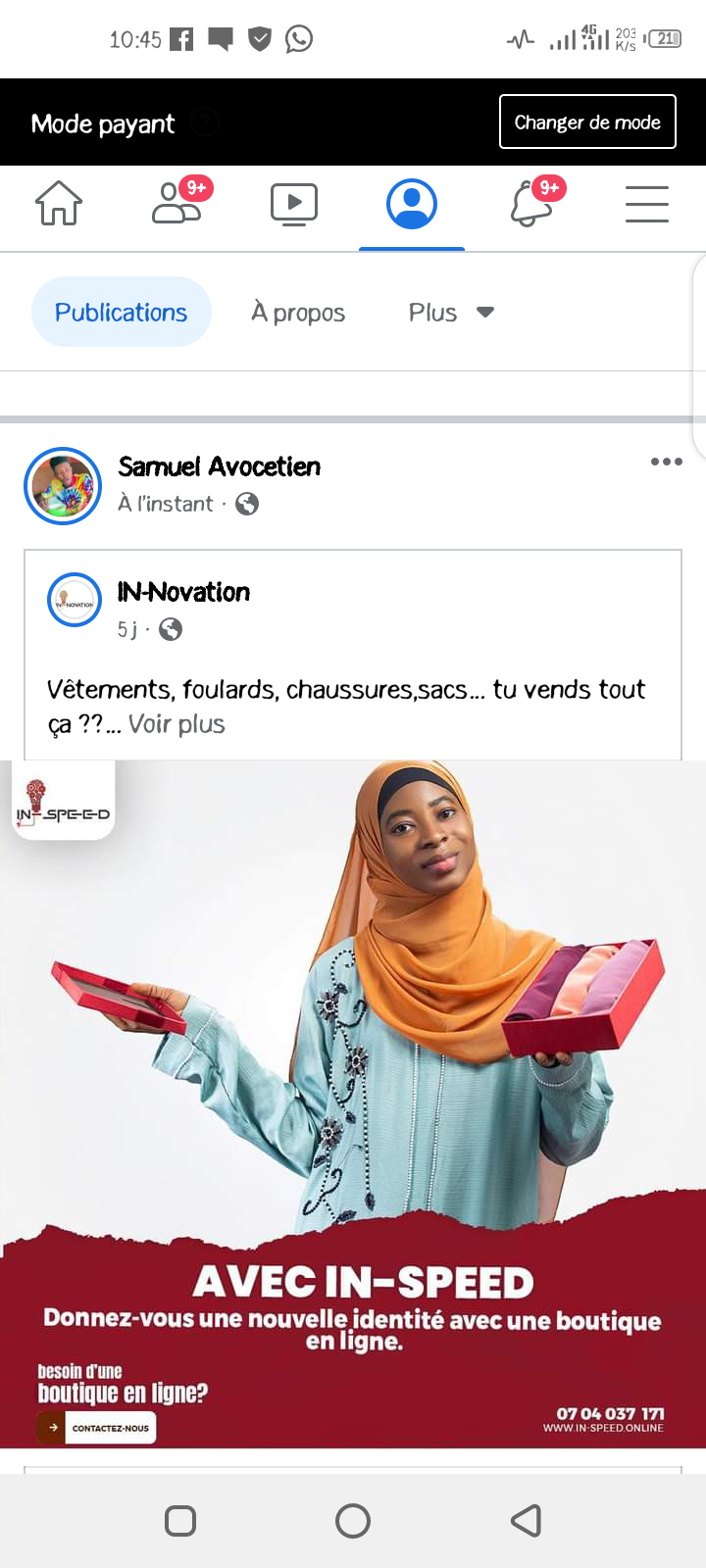Open Samuel Avocetien profile name link
706x1568 pixels.
220,466
